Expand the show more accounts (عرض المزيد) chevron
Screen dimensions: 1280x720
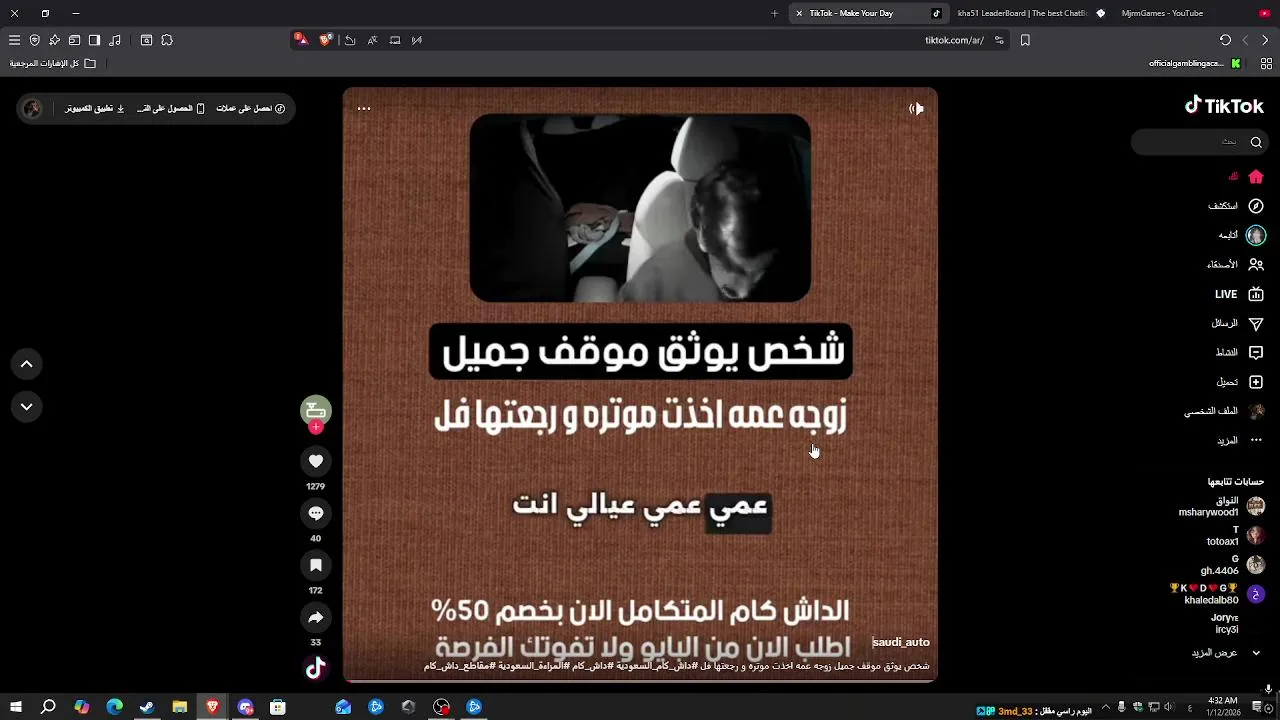coord(1256,653)
